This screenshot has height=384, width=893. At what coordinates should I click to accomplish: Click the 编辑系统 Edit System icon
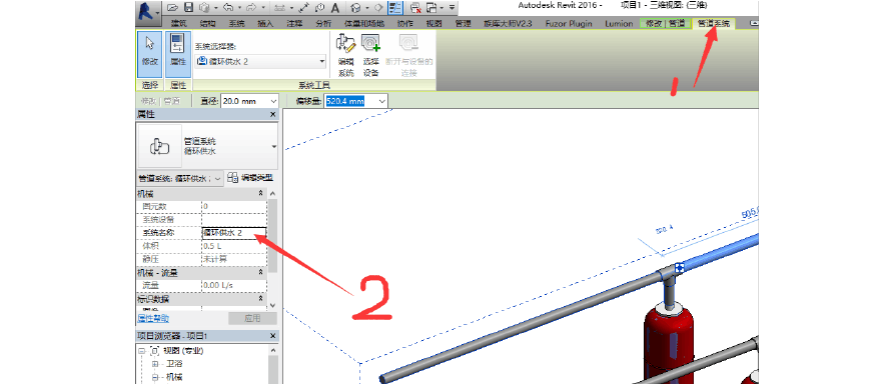click(346, 55)
